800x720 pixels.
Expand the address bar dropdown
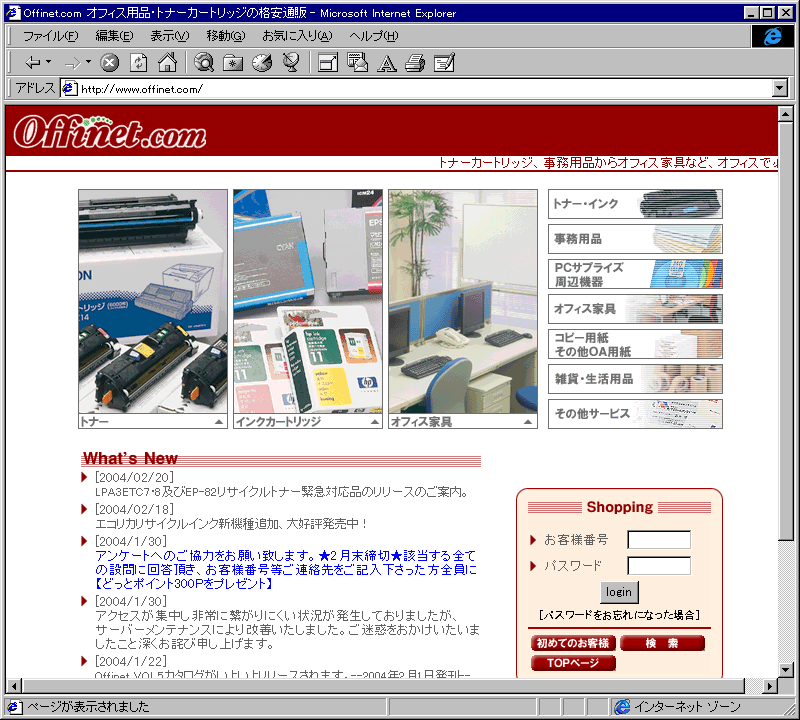click(779, 88)
